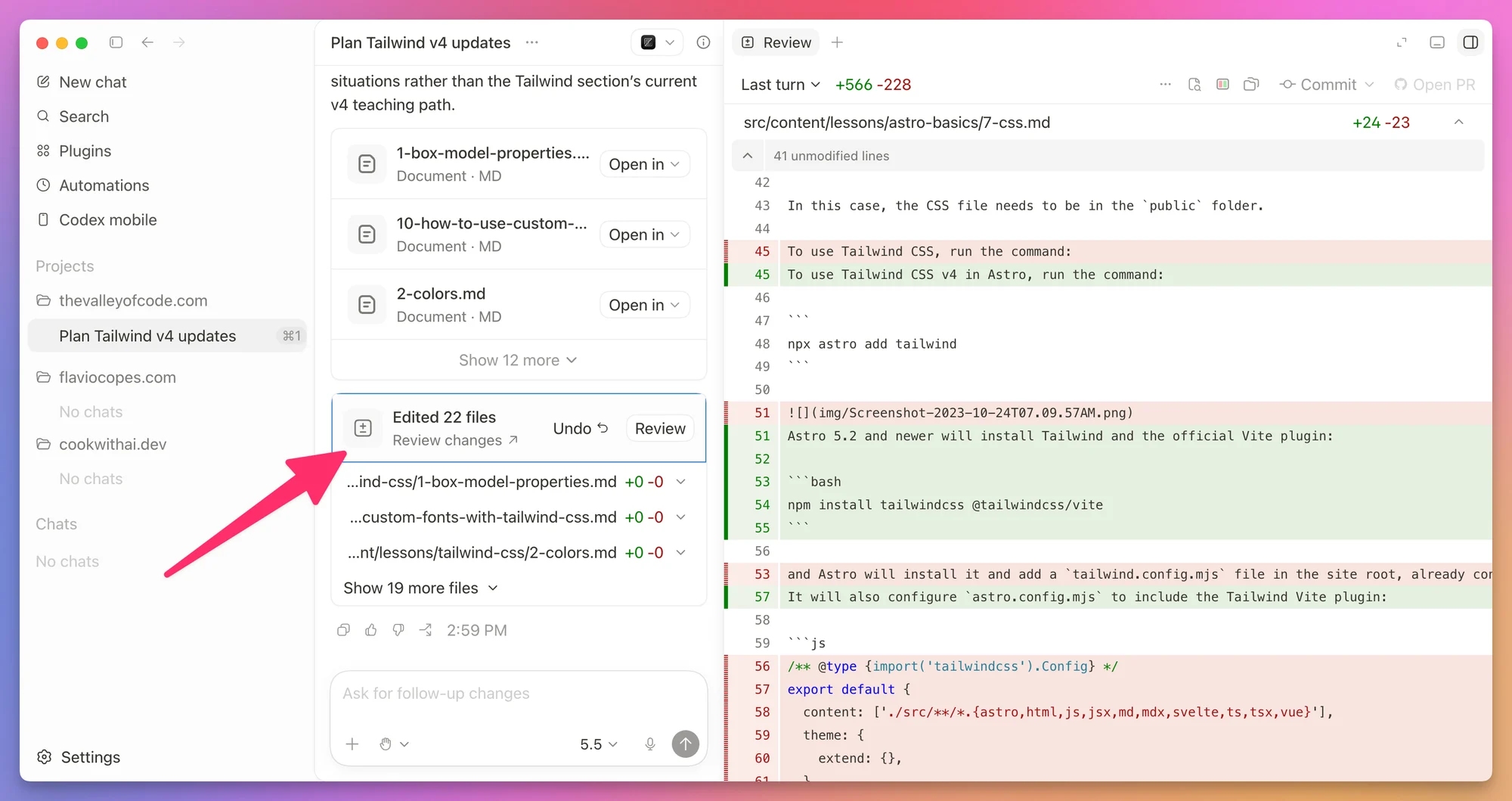Click the Settings gear icon
The height and width of the screenshot is (801, 1512).
pyautogui.click(x=45, y=757)
